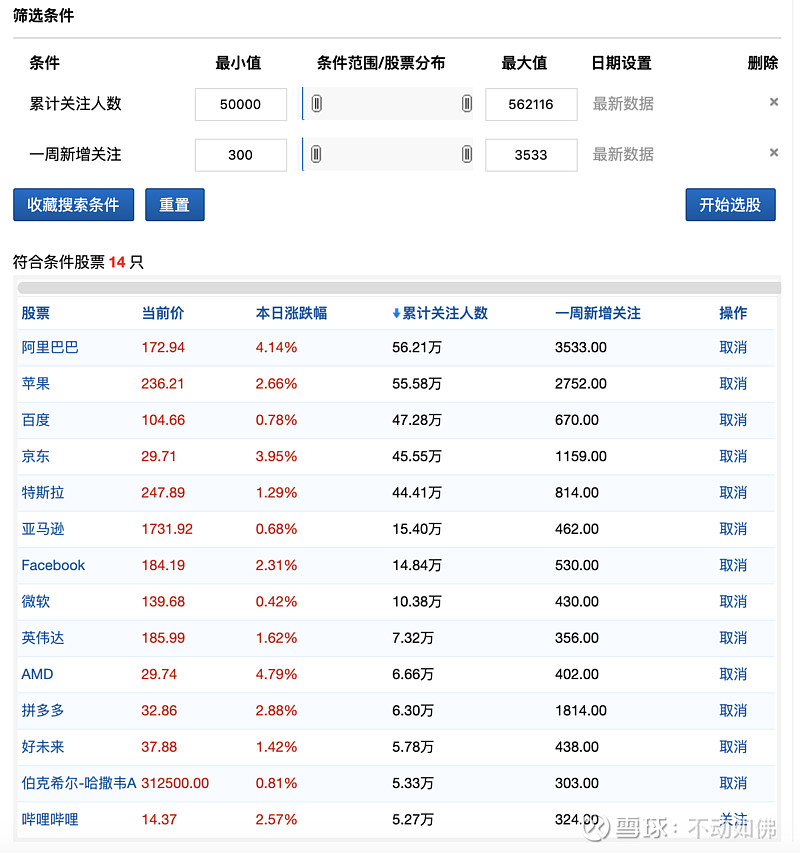
Task: Click the 收藏搜索条件 button
Action: tap(73, 205)
